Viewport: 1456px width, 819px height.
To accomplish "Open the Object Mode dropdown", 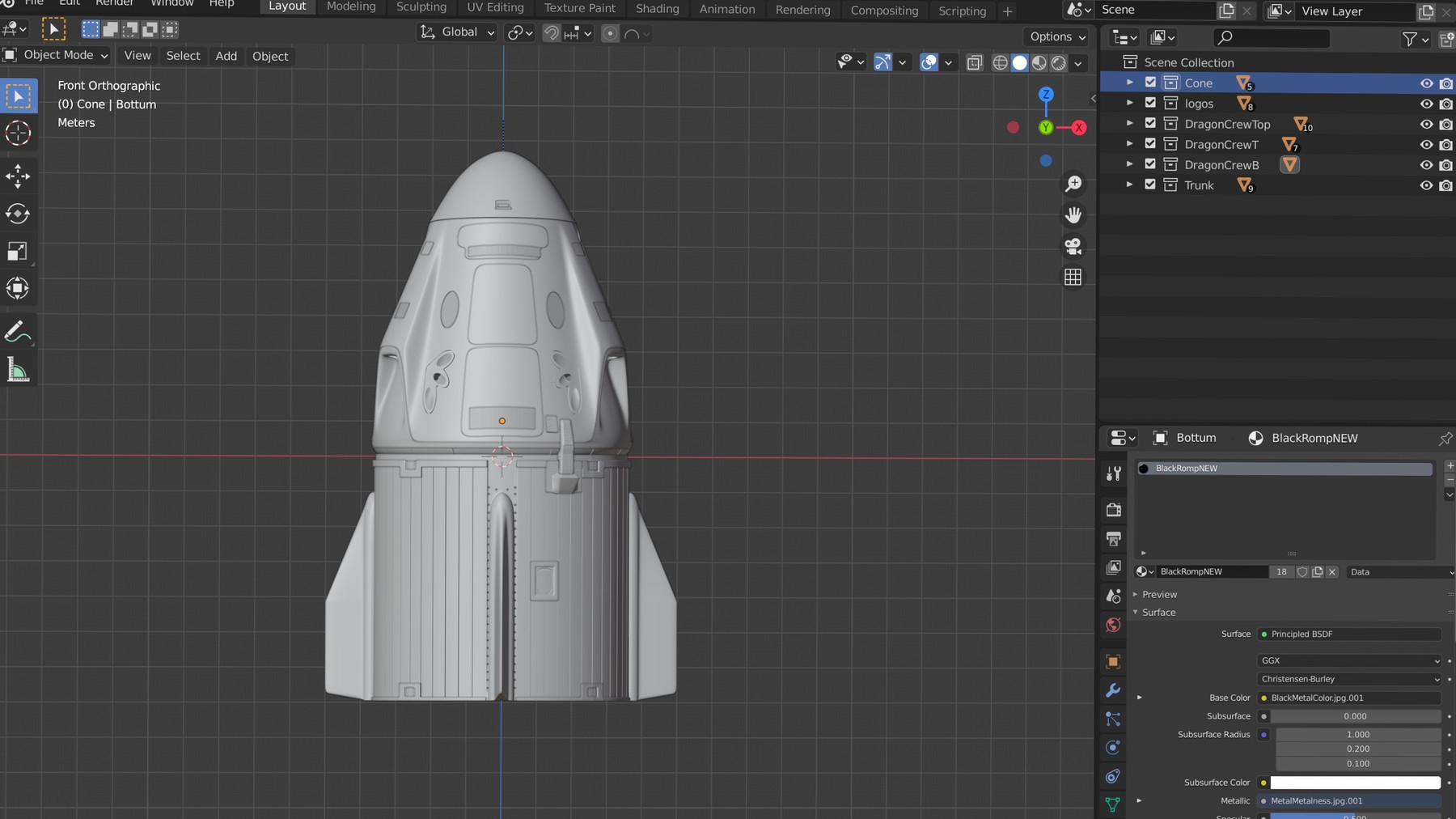I will pyautogui.click(x=57, y=55).
